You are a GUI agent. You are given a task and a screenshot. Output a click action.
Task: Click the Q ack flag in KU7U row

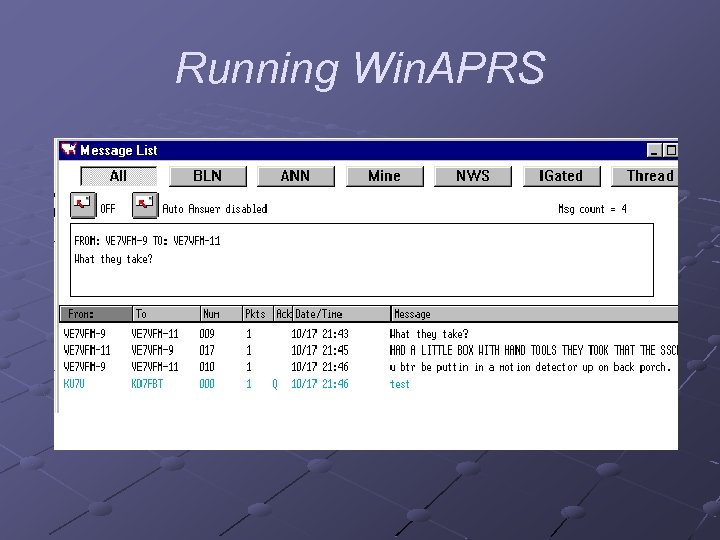tap(275, 384)
